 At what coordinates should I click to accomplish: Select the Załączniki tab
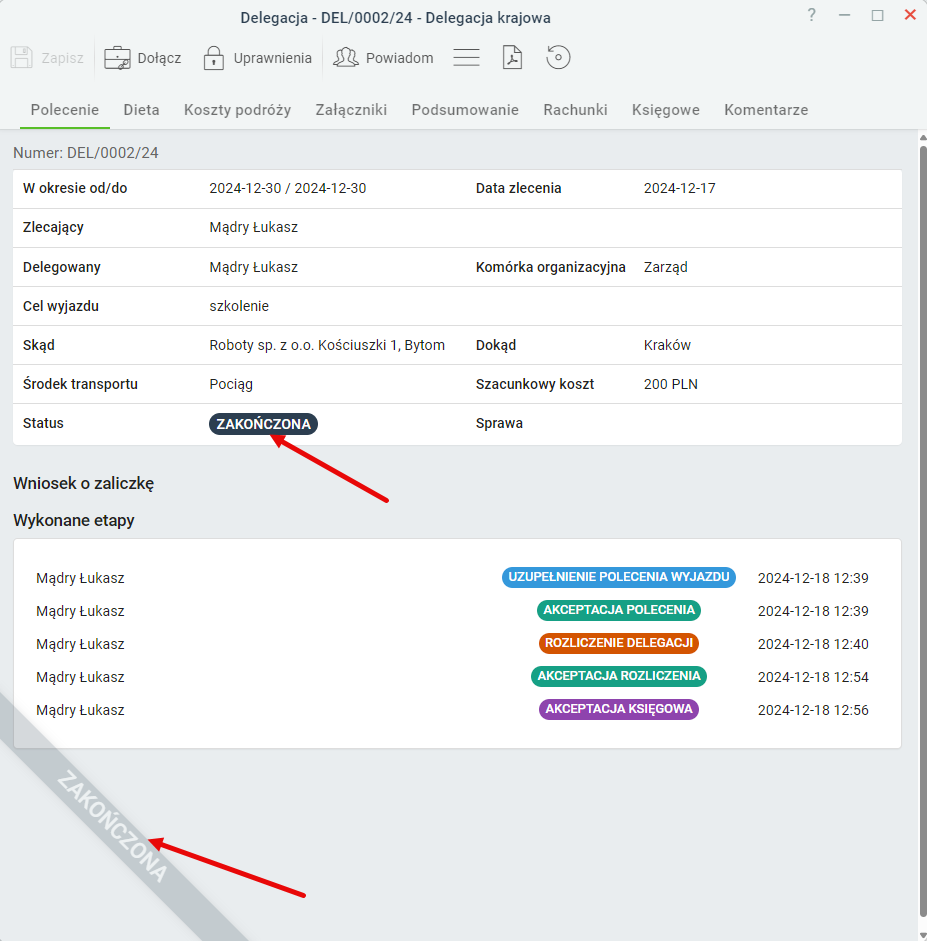pyautogui.click(x=351, y=110)
